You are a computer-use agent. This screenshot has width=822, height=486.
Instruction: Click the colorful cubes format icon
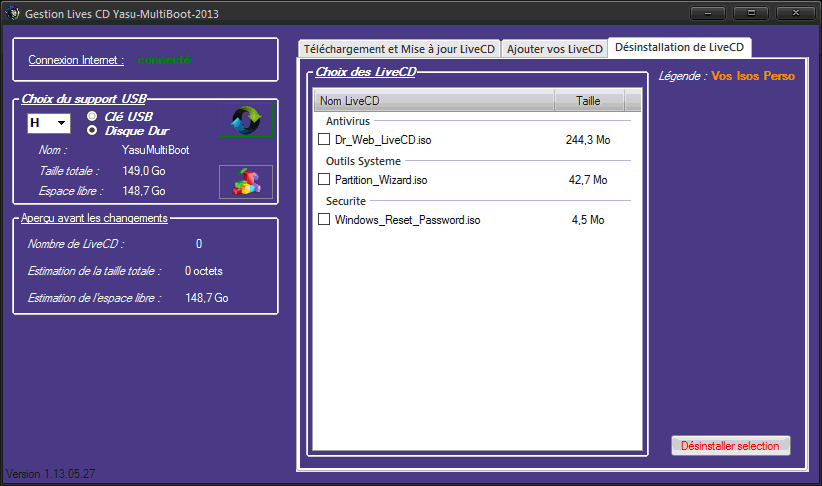(x=246, y=182)
